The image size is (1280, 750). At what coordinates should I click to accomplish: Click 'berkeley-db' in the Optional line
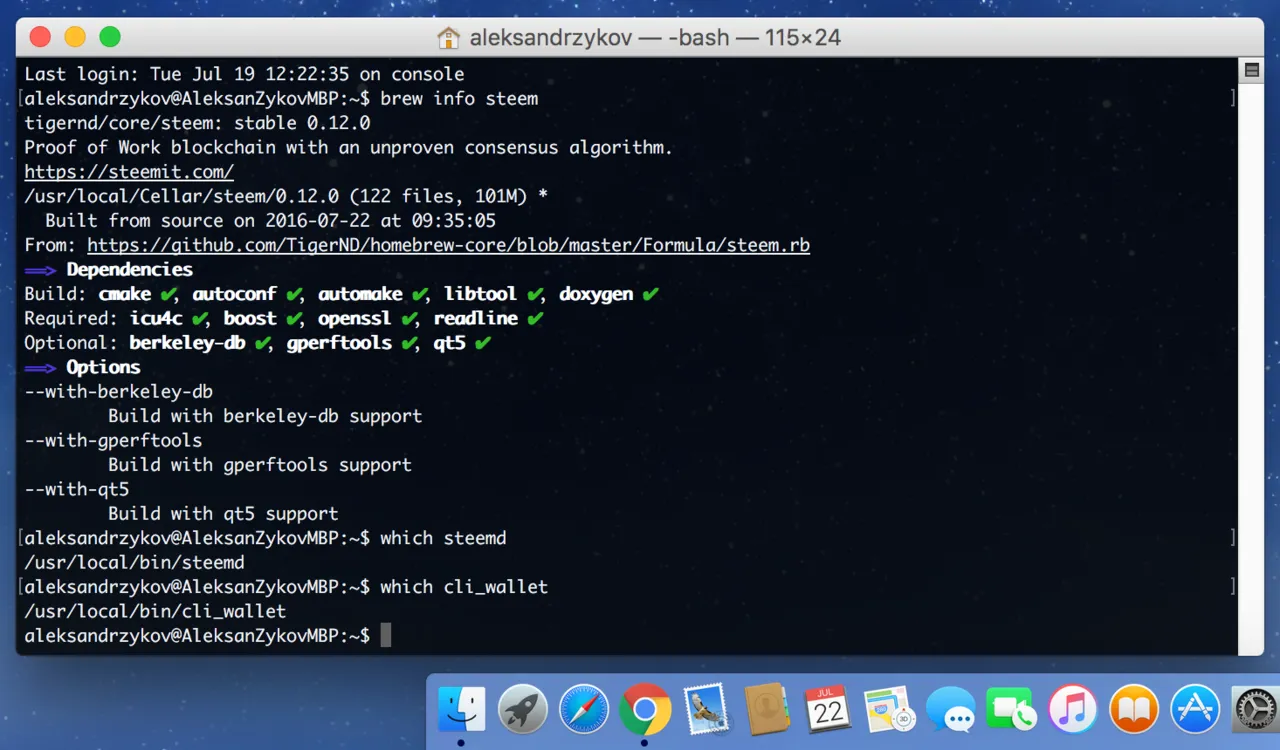[187, 343]
